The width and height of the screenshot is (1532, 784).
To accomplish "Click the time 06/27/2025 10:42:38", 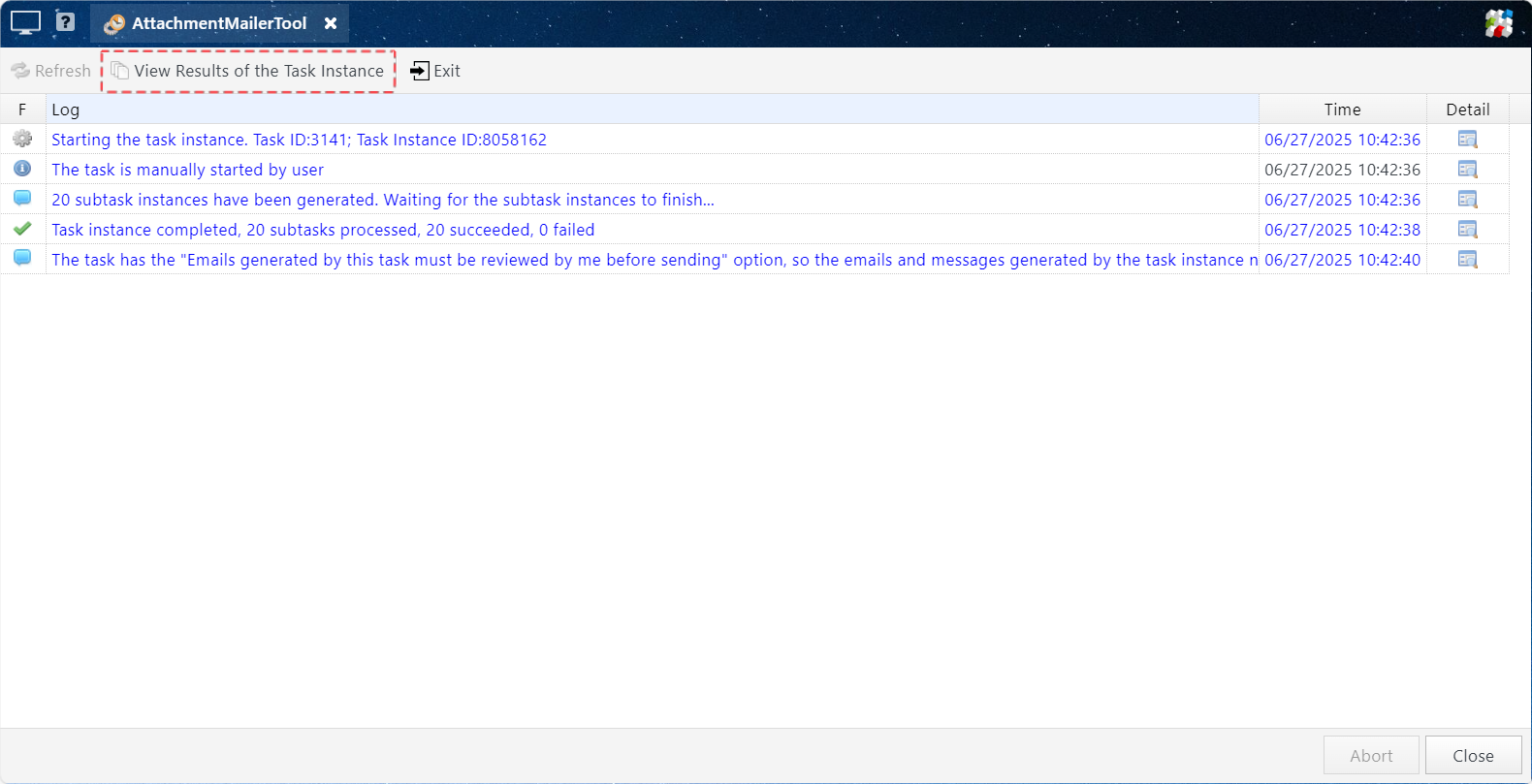I will click(x=1342, y=230).
